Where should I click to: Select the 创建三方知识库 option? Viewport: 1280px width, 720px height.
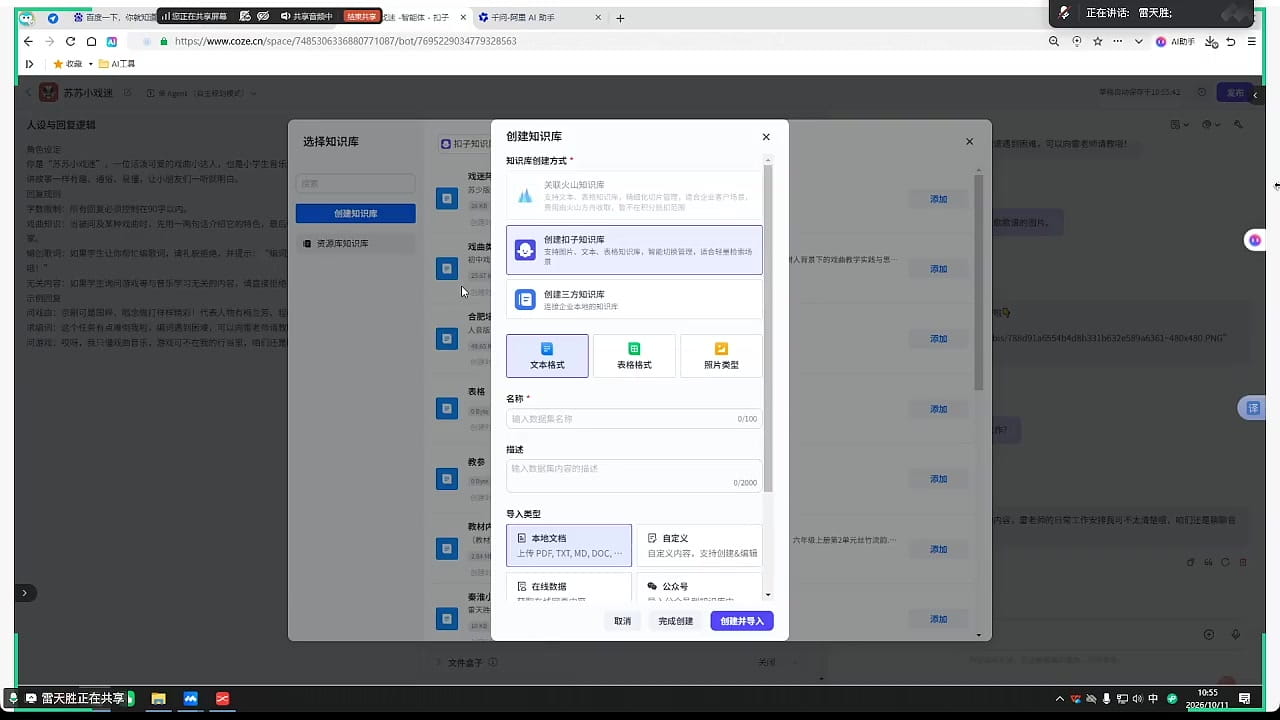pos(634,299)
